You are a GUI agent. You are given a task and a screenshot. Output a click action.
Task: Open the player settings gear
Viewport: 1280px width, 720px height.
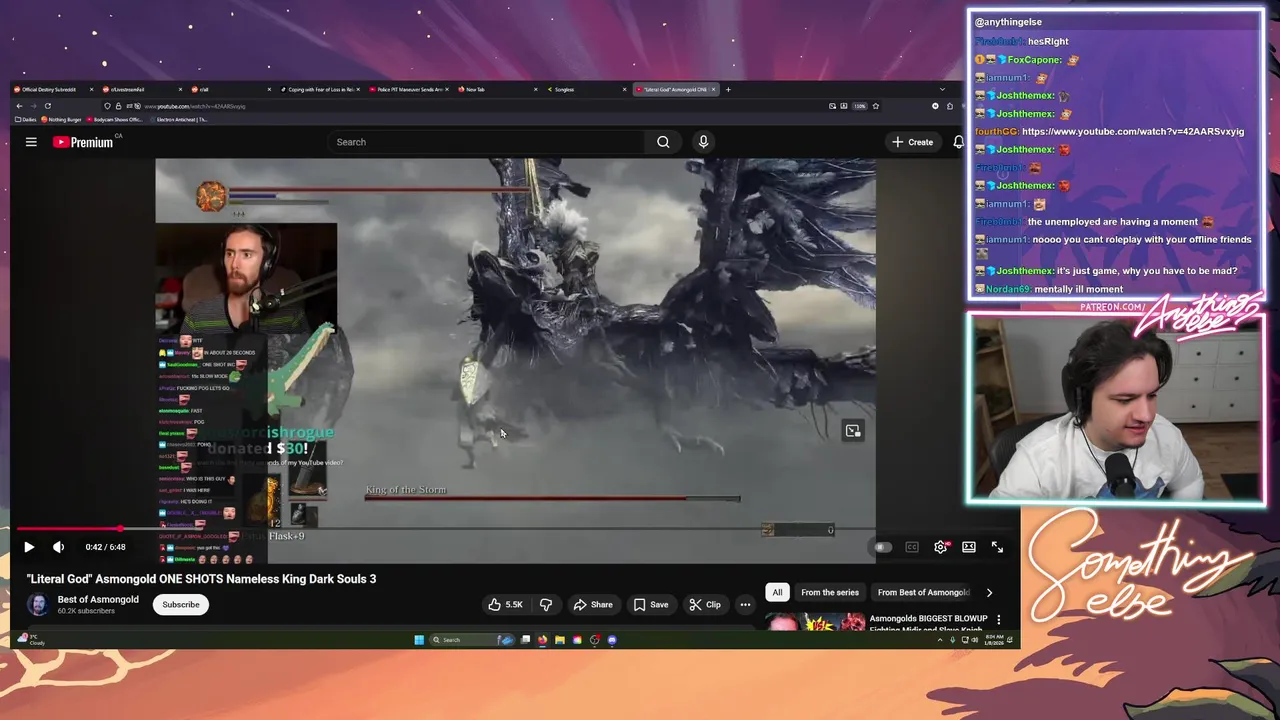(x=941, y=547)
